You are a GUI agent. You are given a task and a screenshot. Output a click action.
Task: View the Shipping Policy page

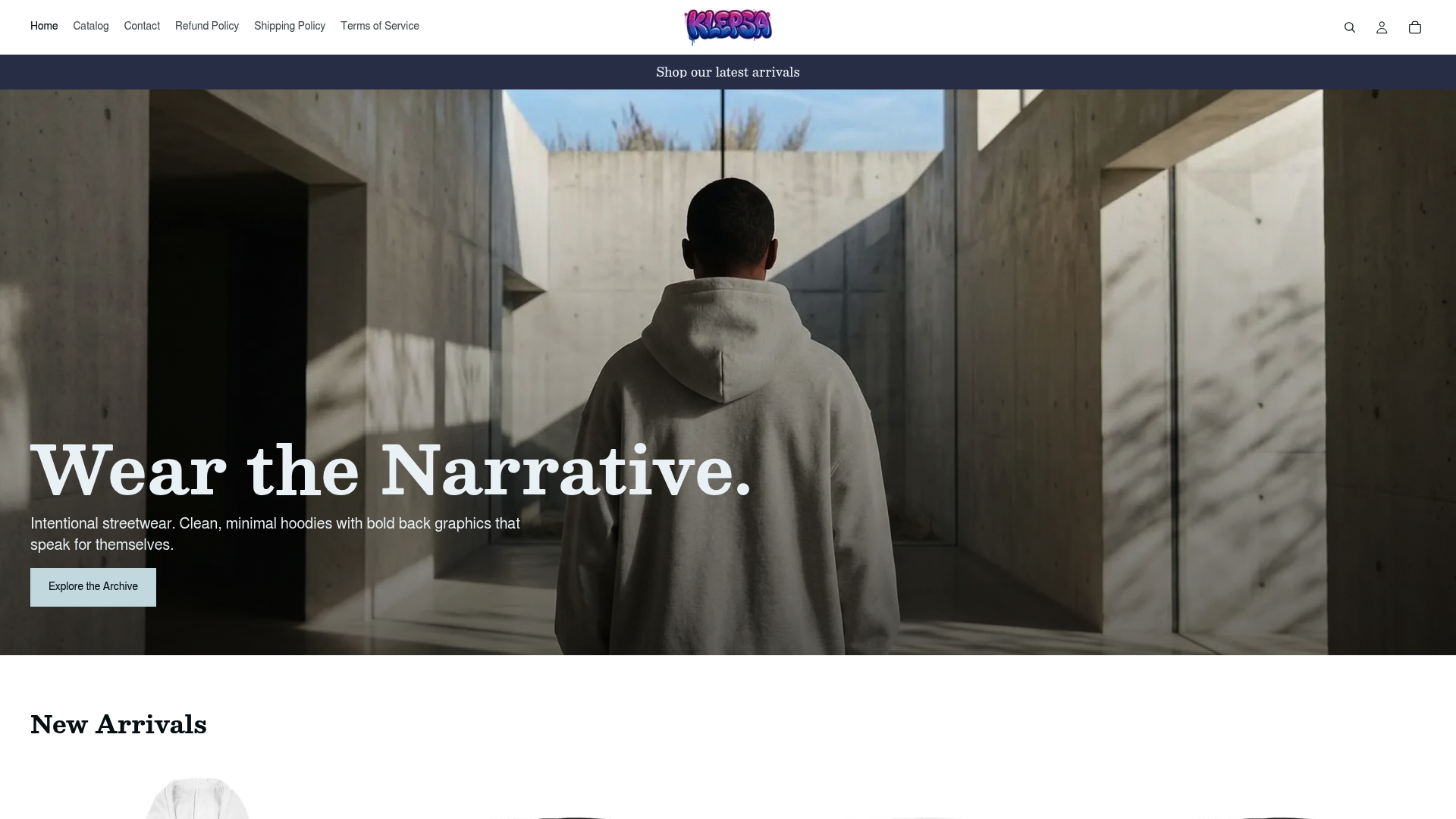[x=290, y=26]
